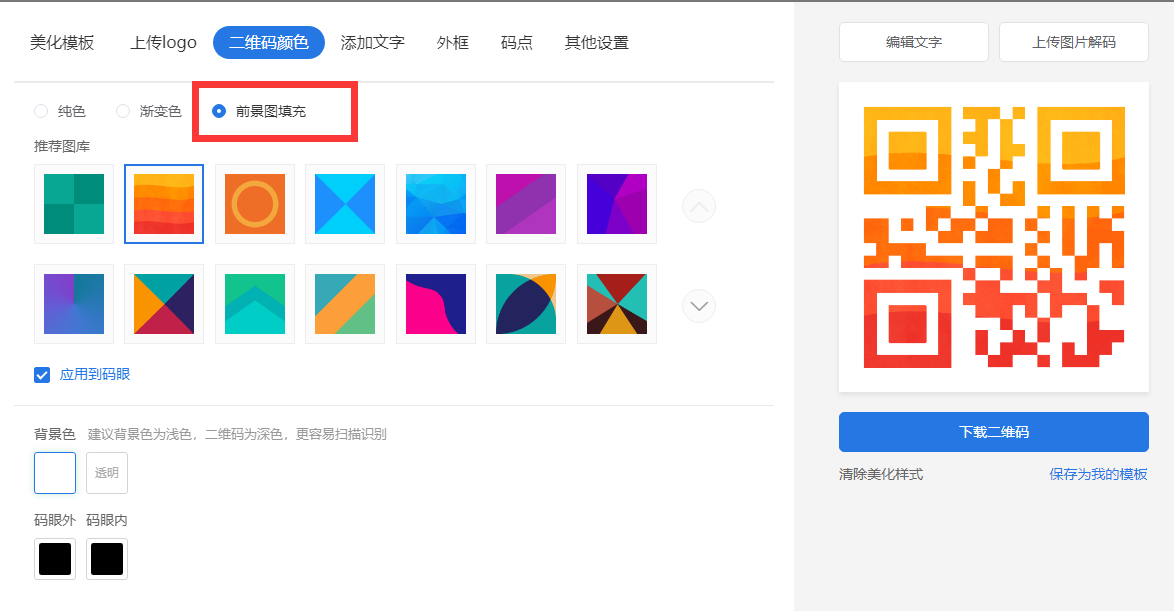This screenshot has height=611, width=1174.
Task: Select the 纯色 radio option
Action: [41, 111]
